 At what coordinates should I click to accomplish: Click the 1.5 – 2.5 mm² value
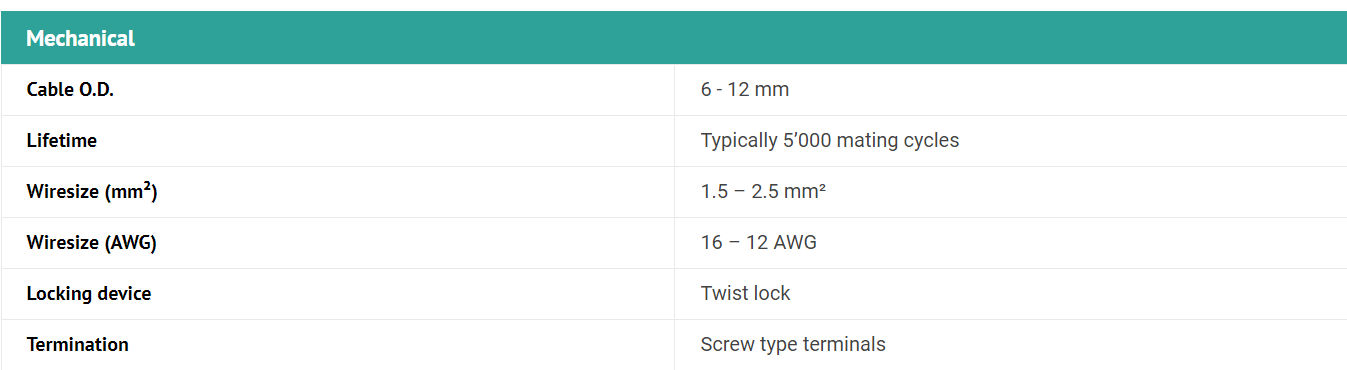(763, 192)
